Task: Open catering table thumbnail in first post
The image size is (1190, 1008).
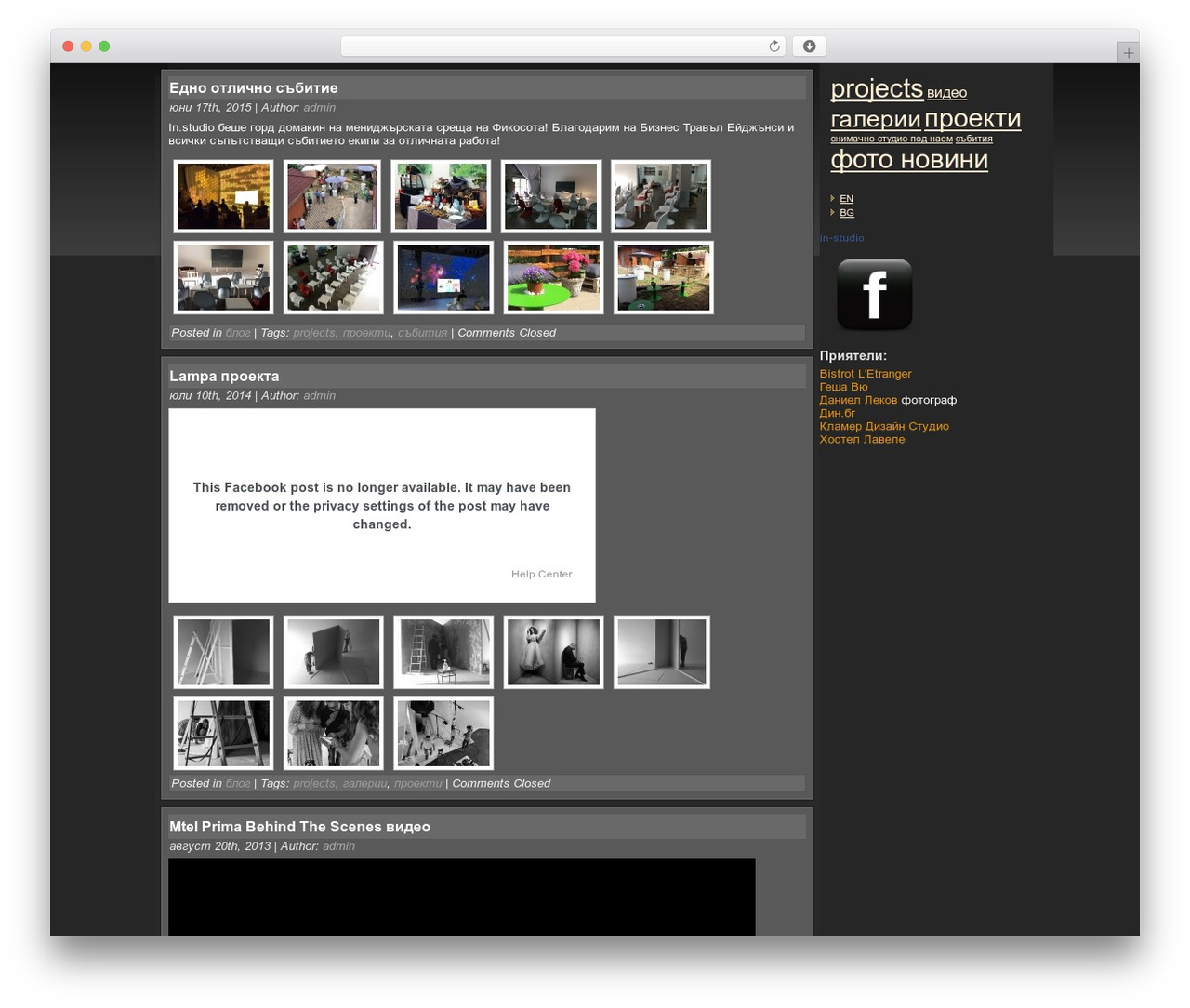Action: pos(442,196)
